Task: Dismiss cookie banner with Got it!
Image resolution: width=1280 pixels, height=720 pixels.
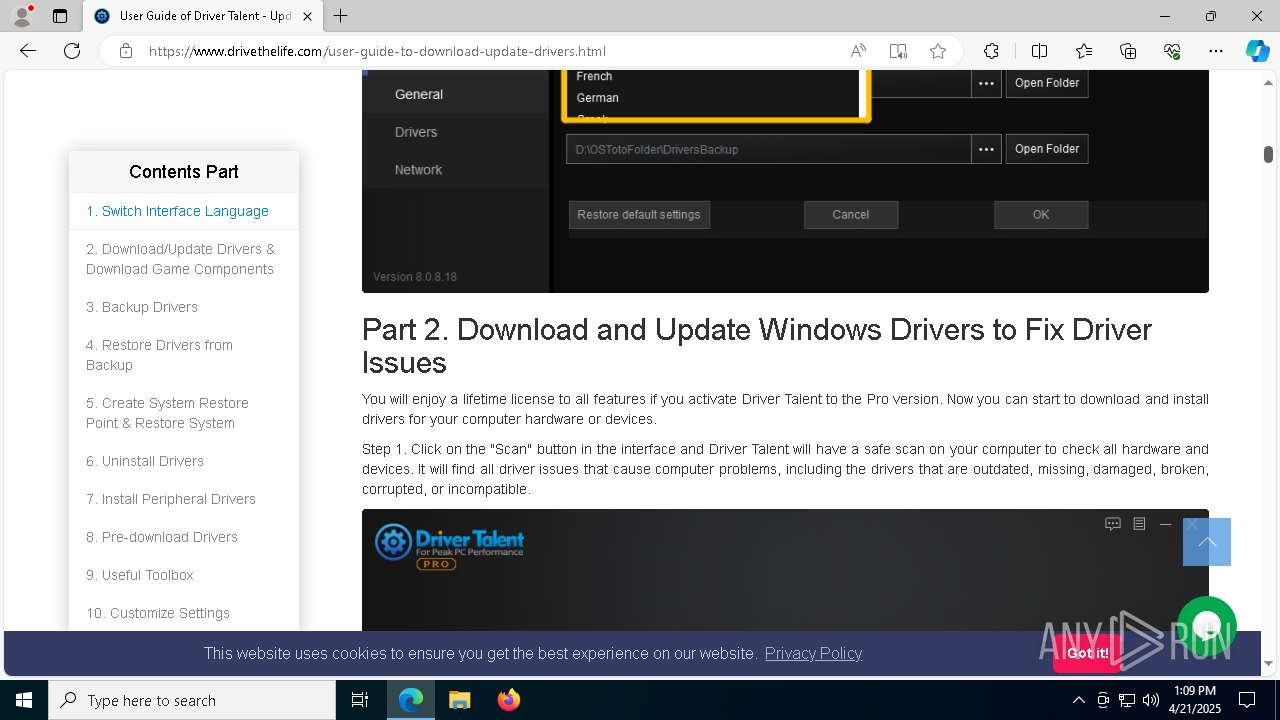Action: tap(1087, 653)
